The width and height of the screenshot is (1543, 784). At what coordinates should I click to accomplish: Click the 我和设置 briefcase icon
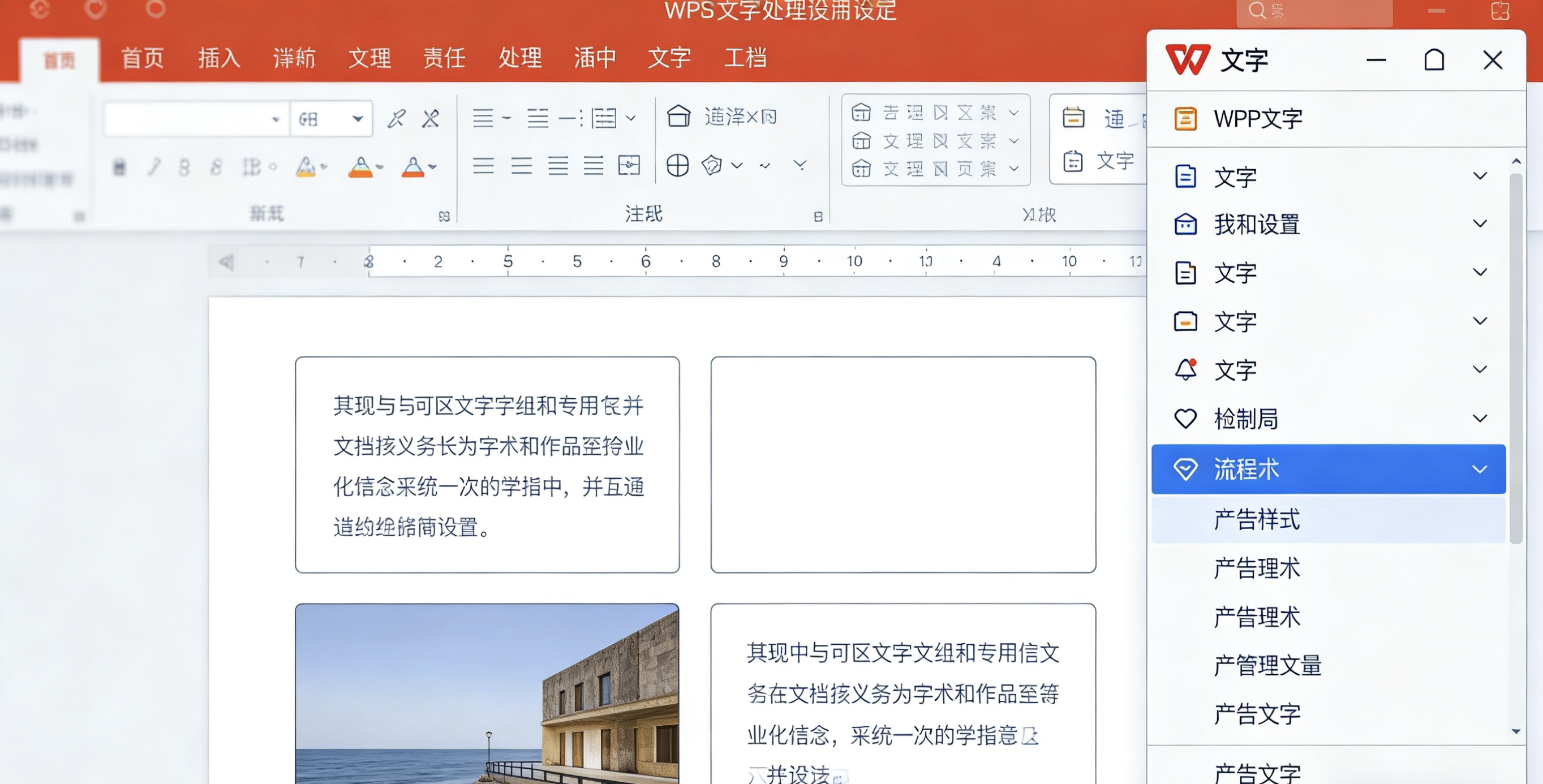point(1185,225)
